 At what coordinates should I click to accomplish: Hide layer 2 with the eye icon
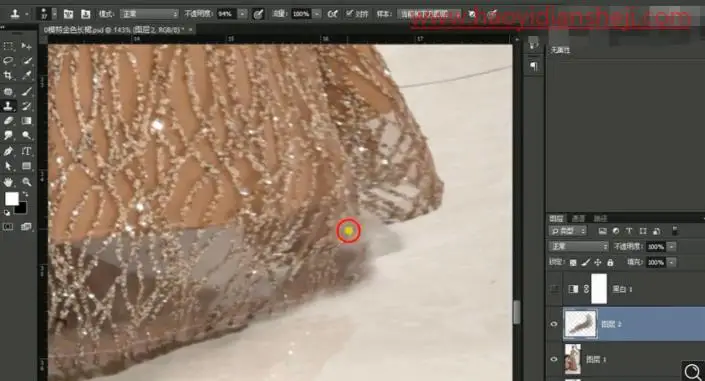[554, 324]
